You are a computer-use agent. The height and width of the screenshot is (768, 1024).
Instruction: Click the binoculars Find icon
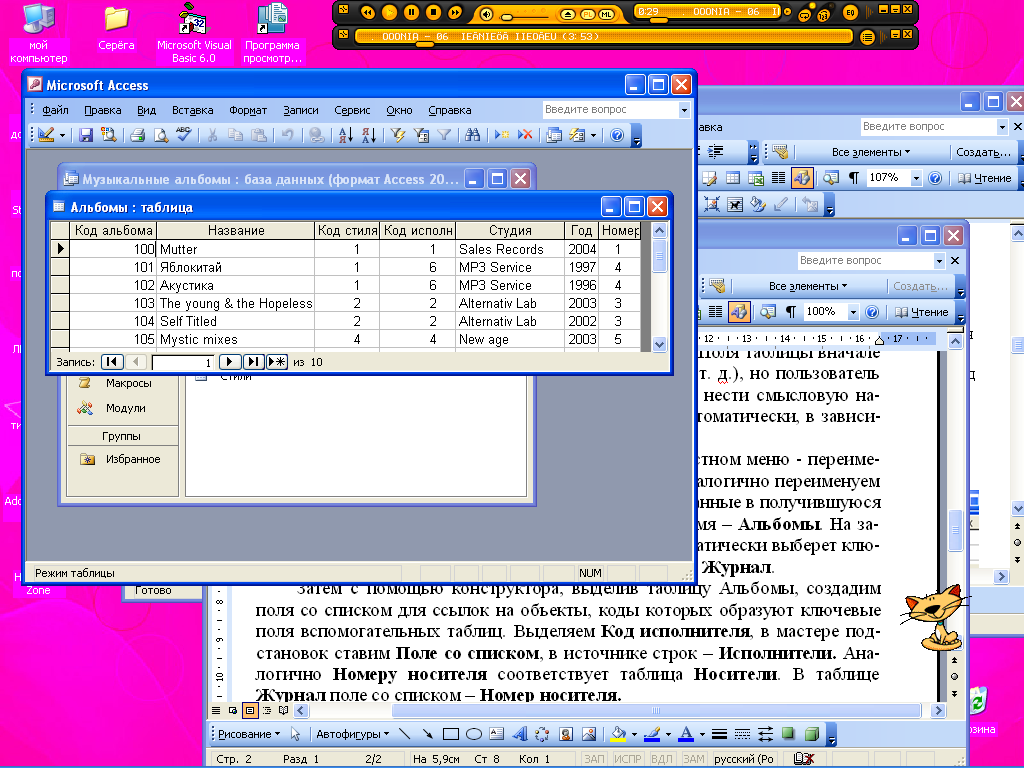click(x=473, y=135)
